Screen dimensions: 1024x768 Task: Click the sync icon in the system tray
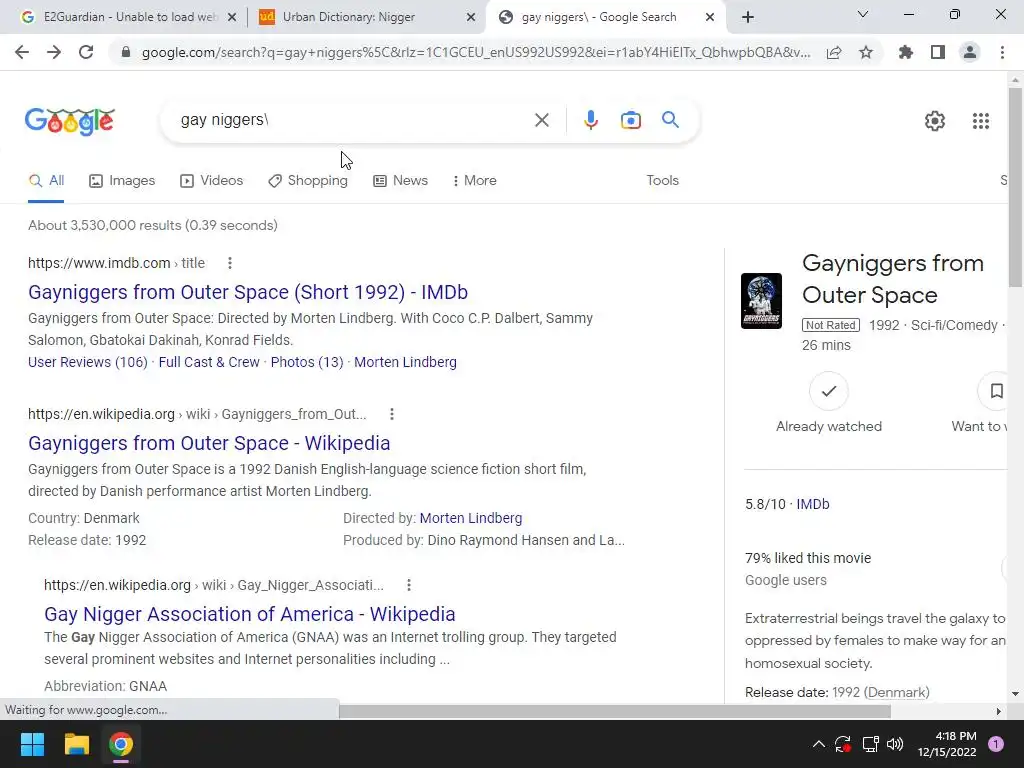click(x=843, y=744)
